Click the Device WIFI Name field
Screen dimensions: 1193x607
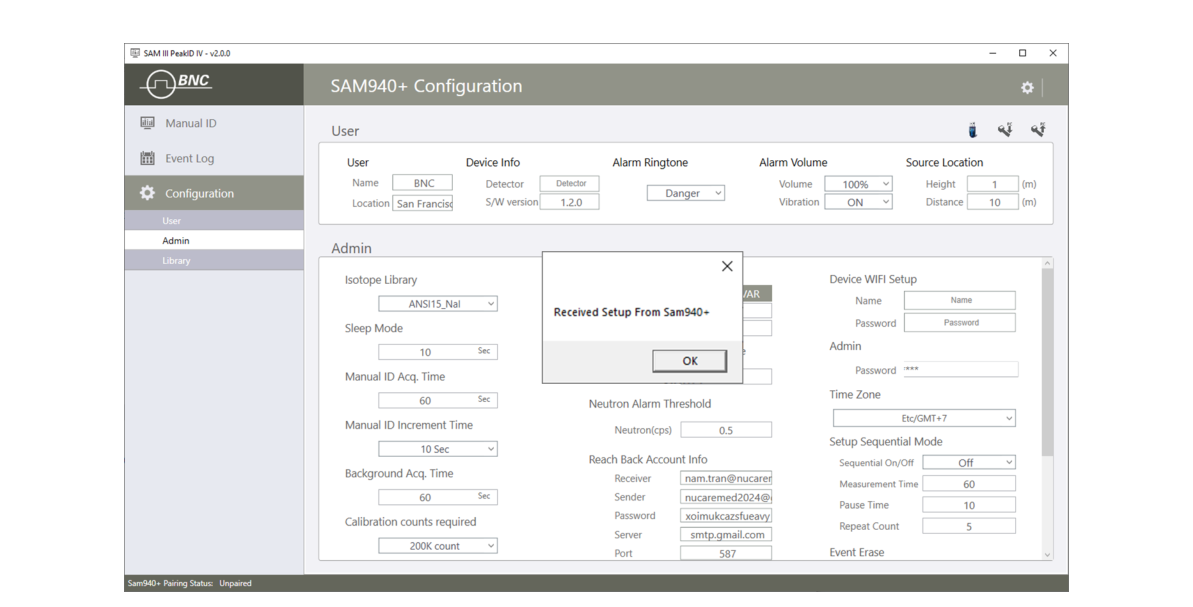coord(960,300)
